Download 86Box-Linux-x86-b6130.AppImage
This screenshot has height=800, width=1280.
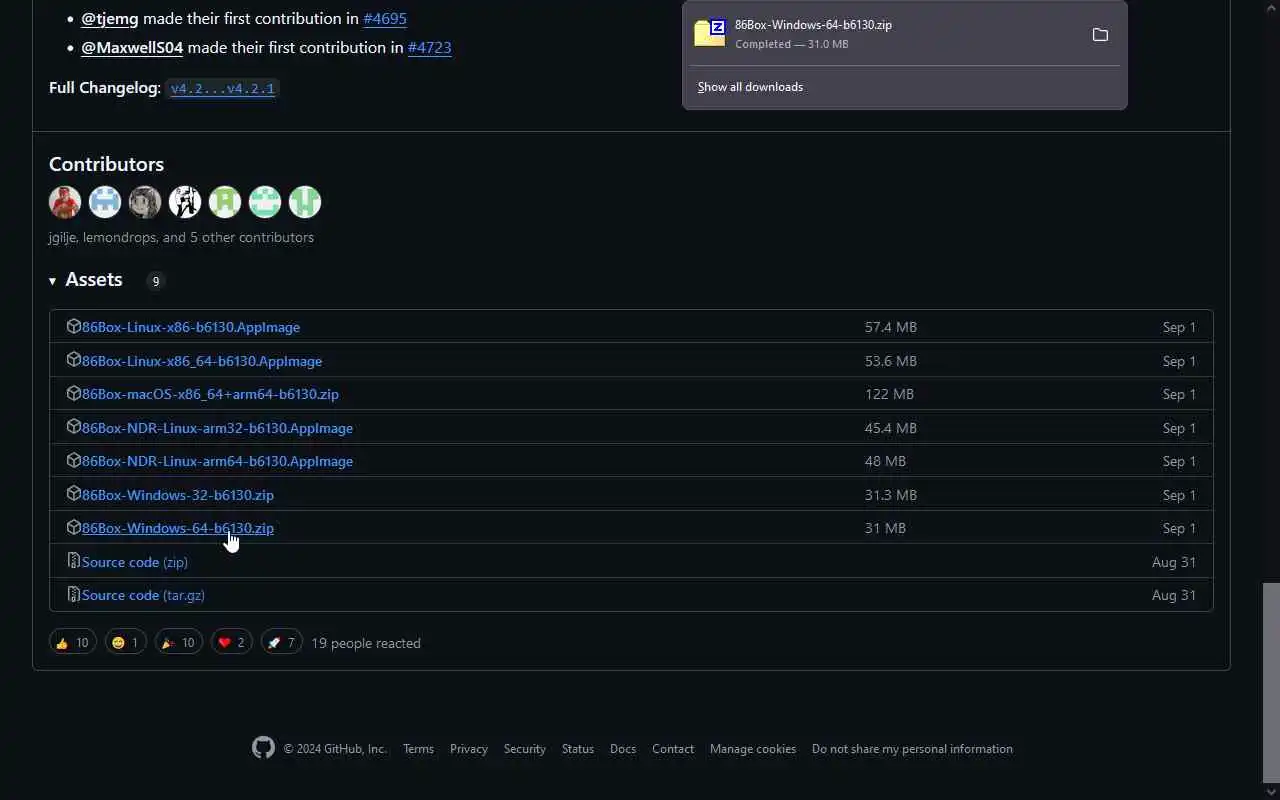(x=191, y=327)
